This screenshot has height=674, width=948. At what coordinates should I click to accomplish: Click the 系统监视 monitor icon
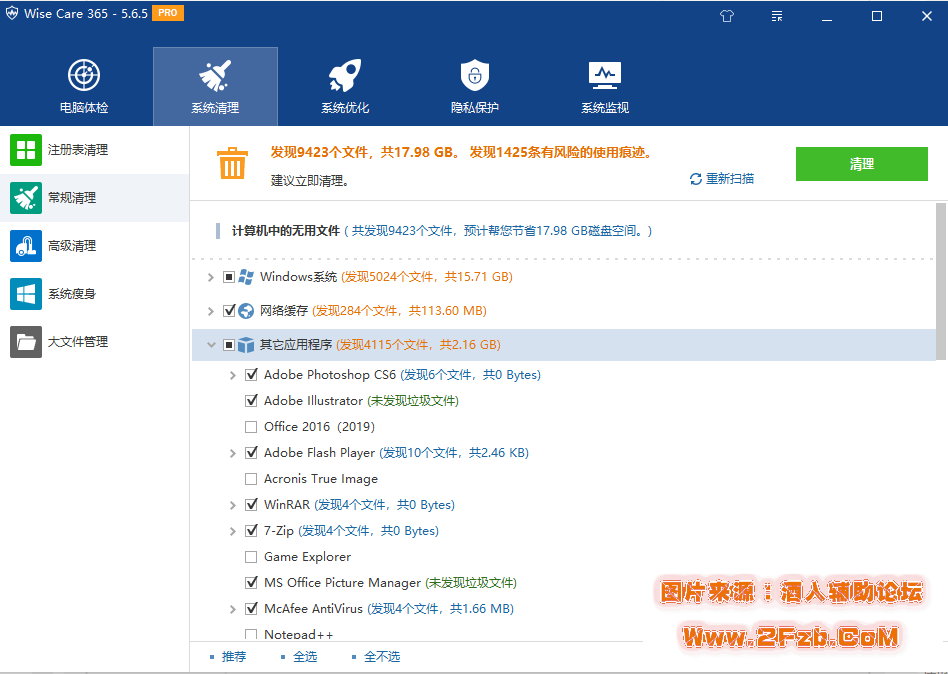(x=605, y=75)
